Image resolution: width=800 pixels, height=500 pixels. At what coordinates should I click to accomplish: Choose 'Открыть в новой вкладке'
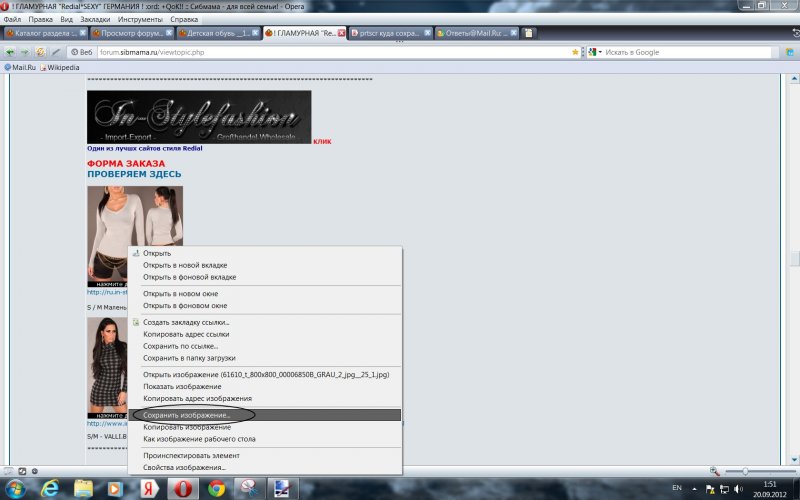point(265,265)
